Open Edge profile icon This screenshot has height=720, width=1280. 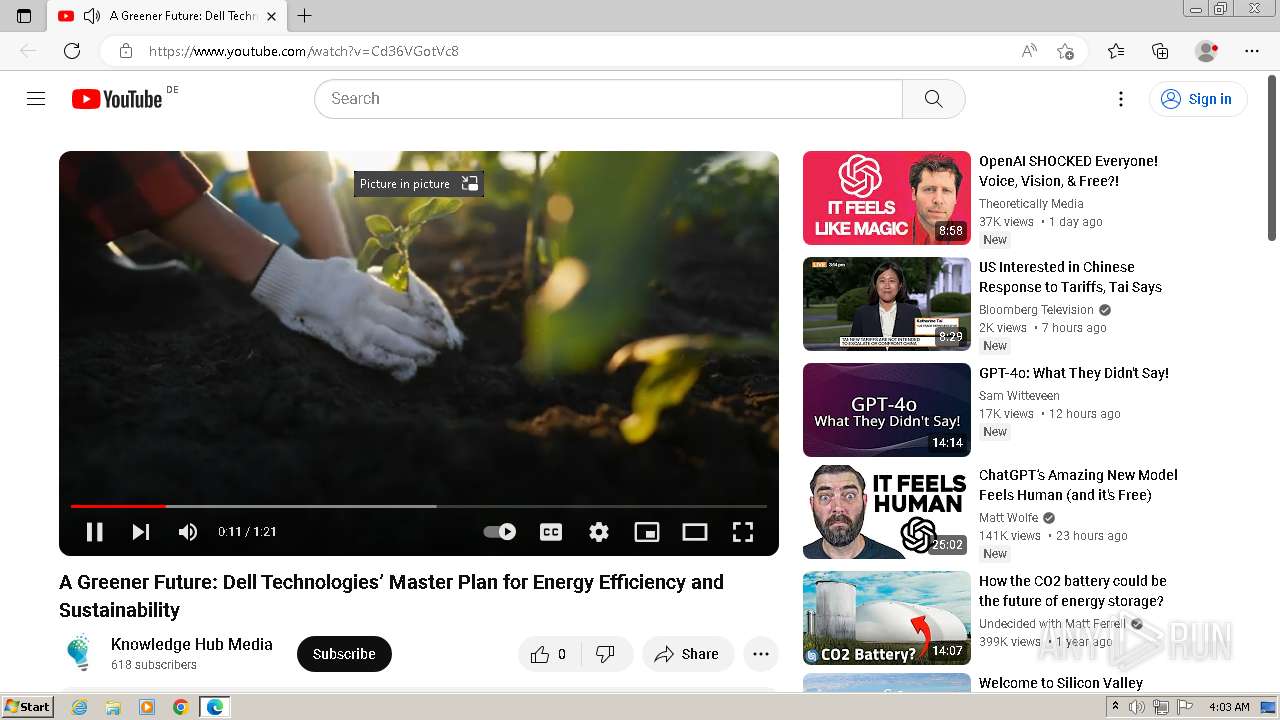(x=1207, y=51)
